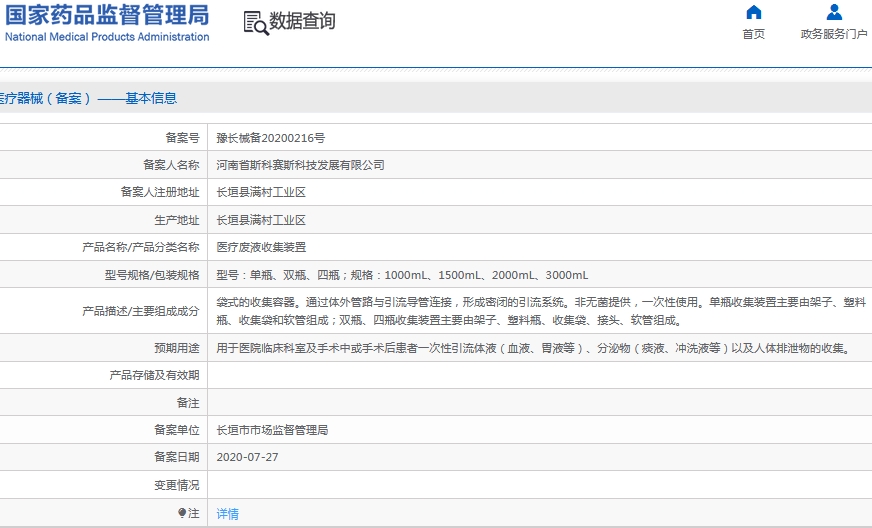Click the 变更情况 label
This screenshot has height=528, width=872.
tap(177, 485)
